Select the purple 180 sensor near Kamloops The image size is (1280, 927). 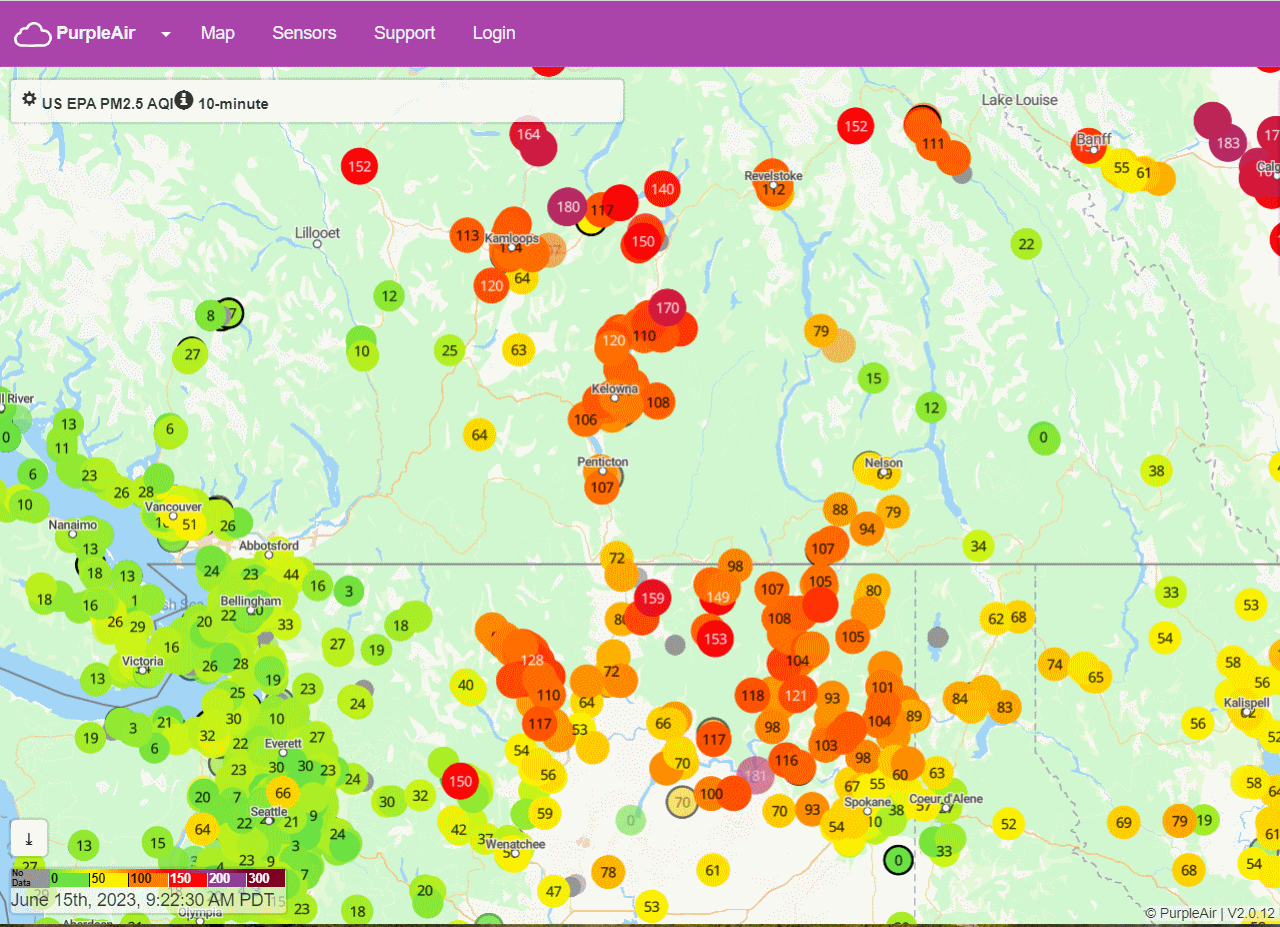[x=568, y=207]
